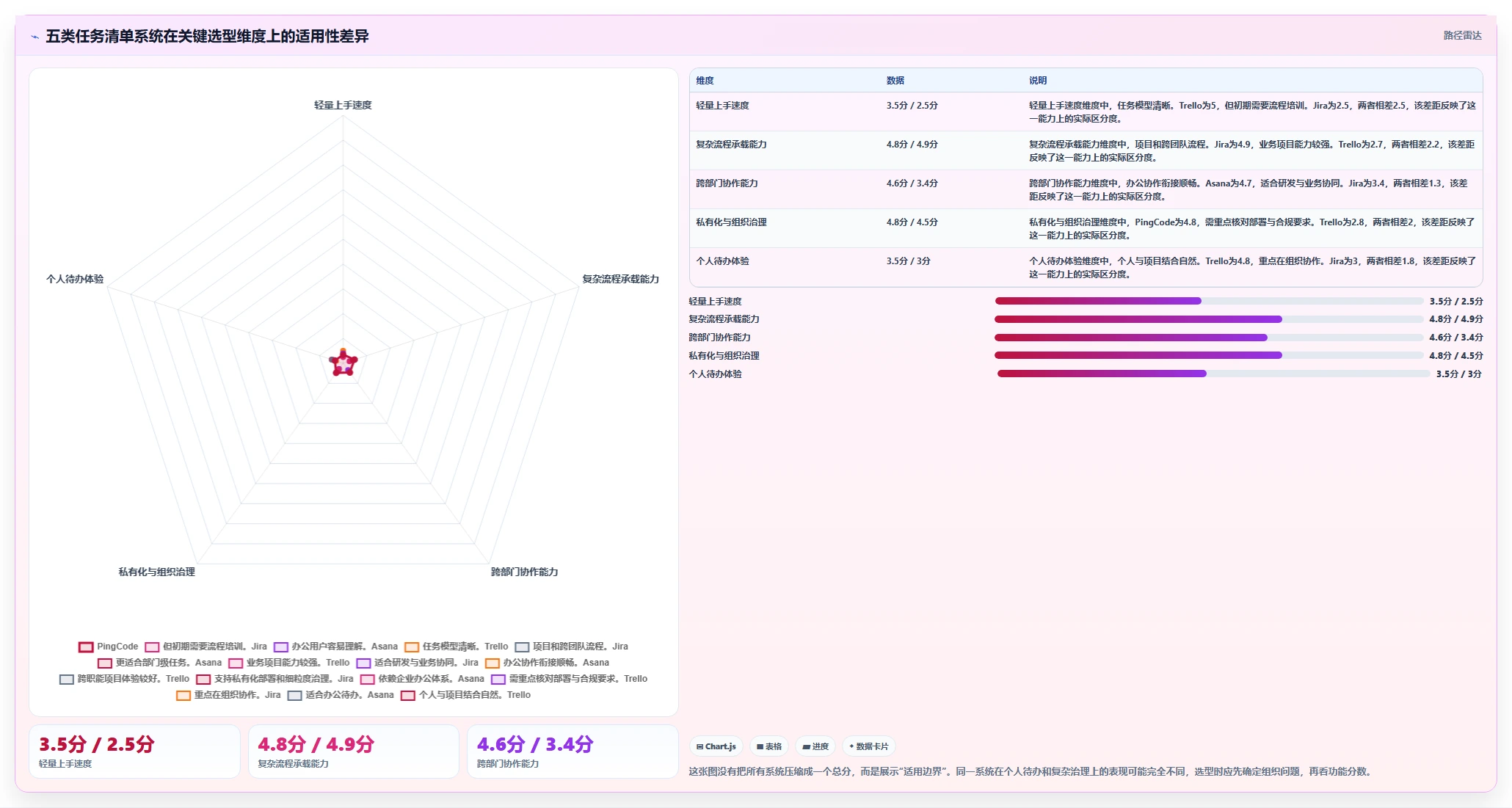
Task: Hide the 适合研发与业务协同。Jira dataset
Action: point(417,663)
